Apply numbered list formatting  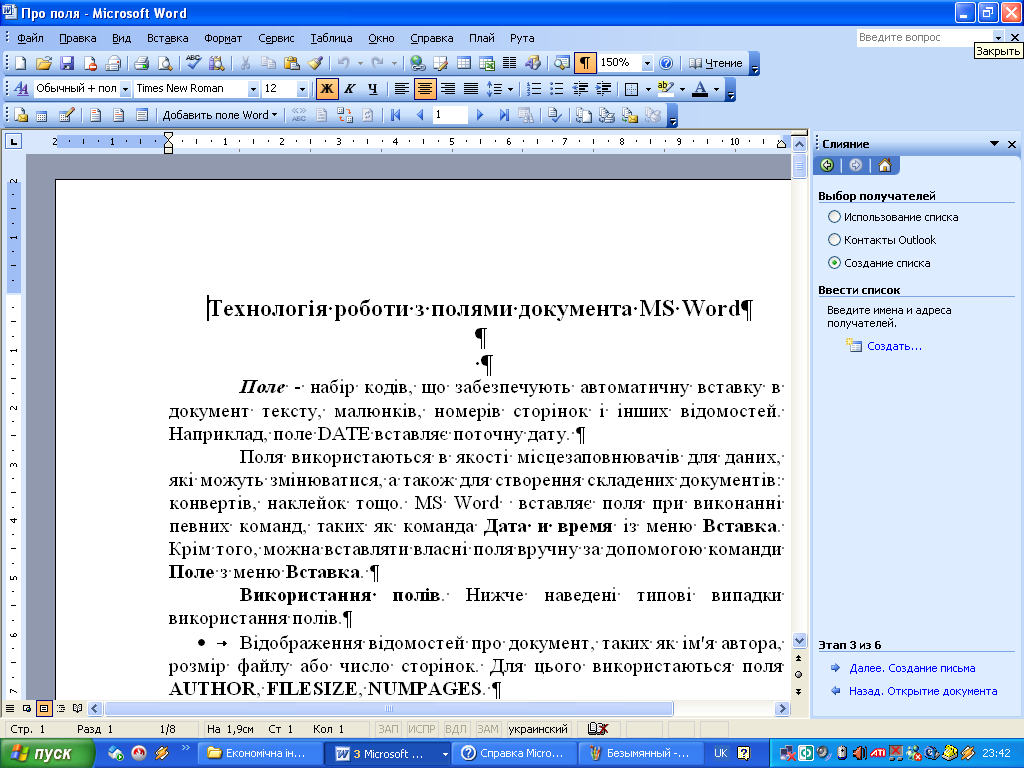(x=534, y=88)
